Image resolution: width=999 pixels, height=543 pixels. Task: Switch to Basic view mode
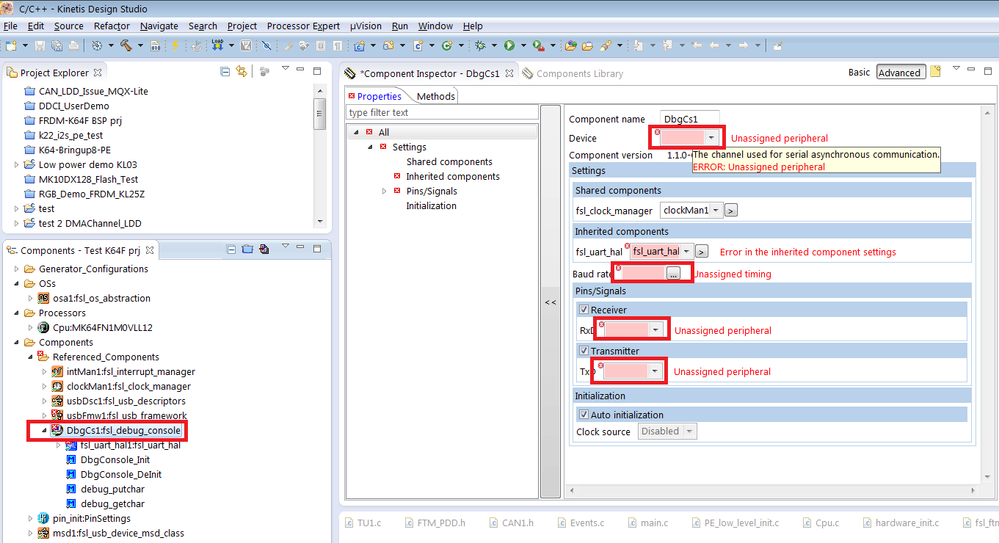(859, 72)
